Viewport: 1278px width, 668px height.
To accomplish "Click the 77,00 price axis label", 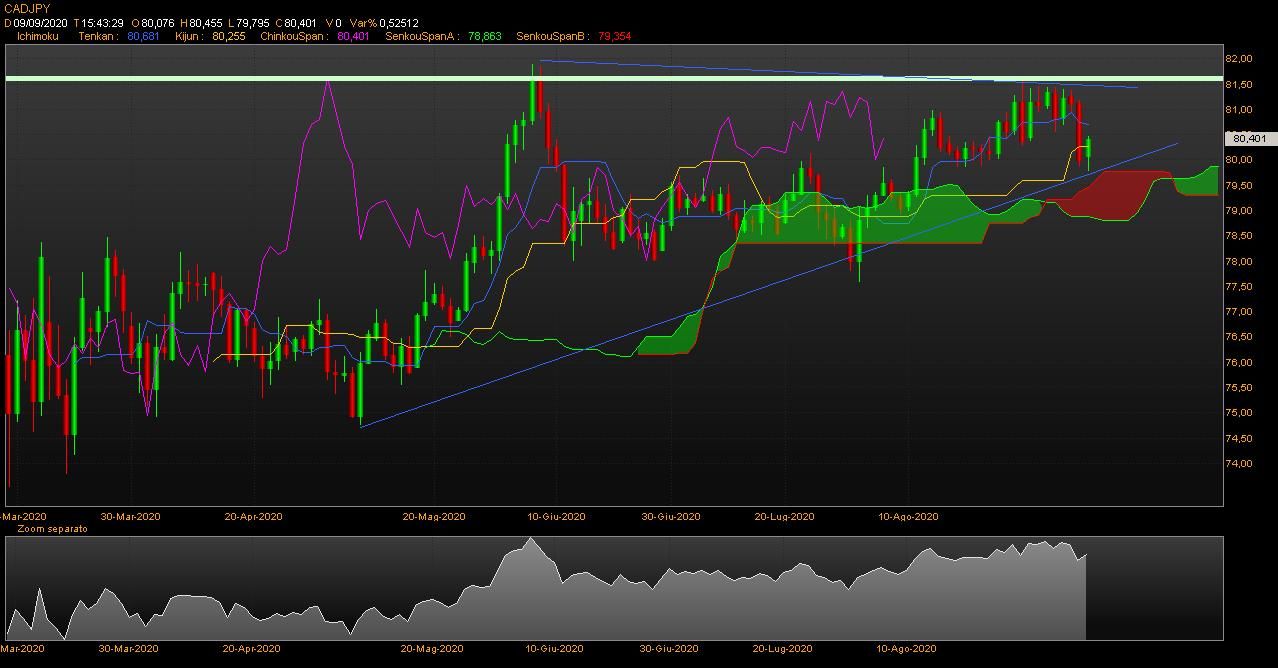I will click(x=1238, y=312).
